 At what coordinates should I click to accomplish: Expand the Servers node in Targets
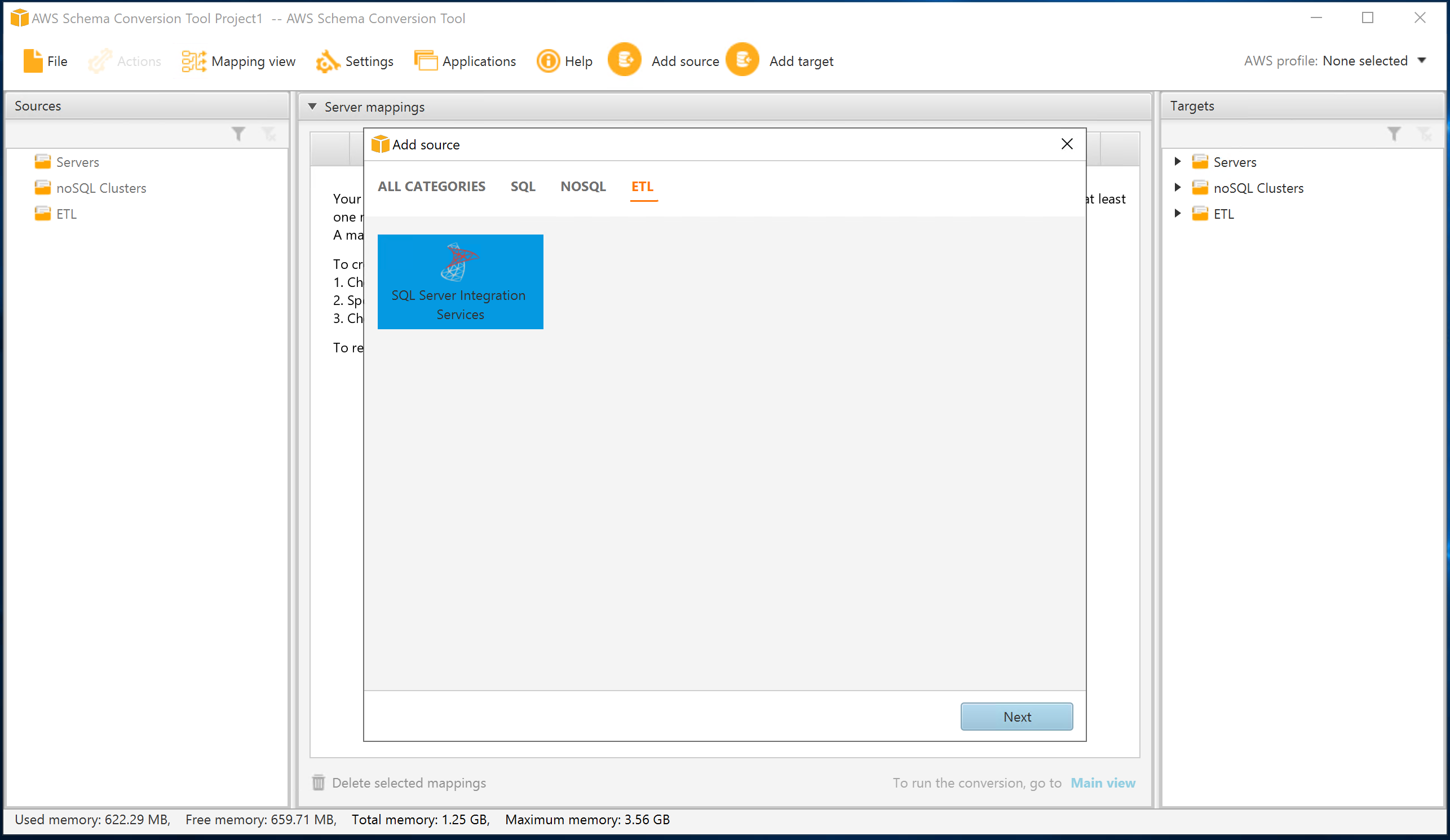coord(1177,162)
